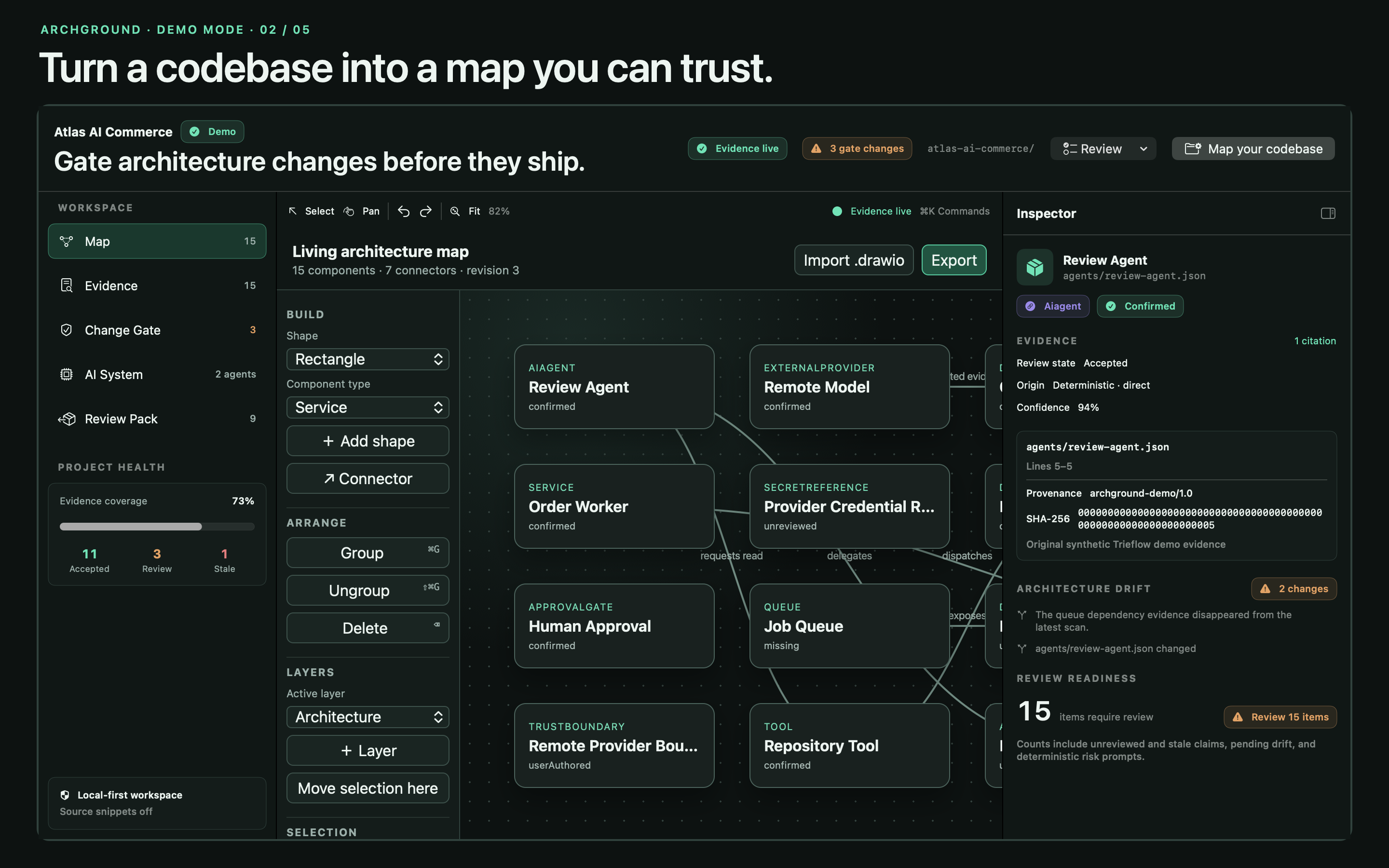The width and height of the screenshot is (1389, 868).
Task: Click Map your codebase button
Action: click(1253, 149)
